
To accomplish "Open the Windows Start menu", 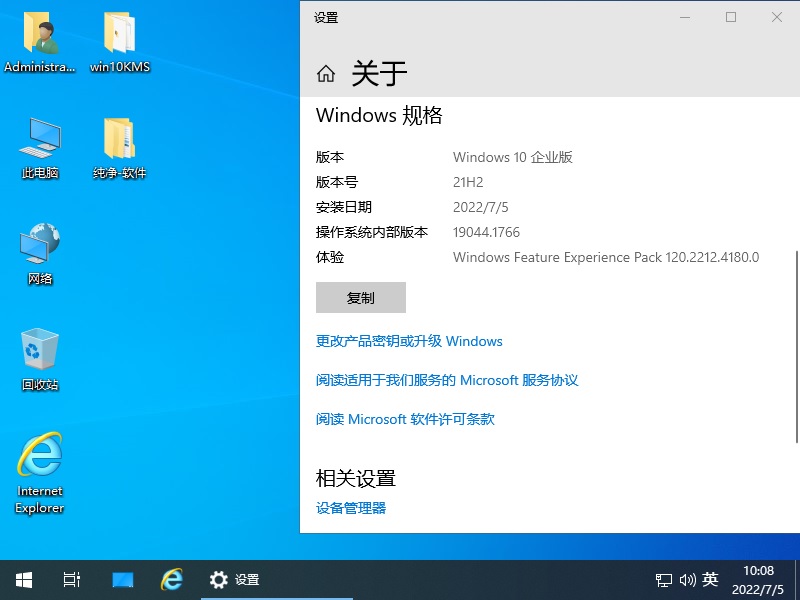I will click(x=22, y=580).
